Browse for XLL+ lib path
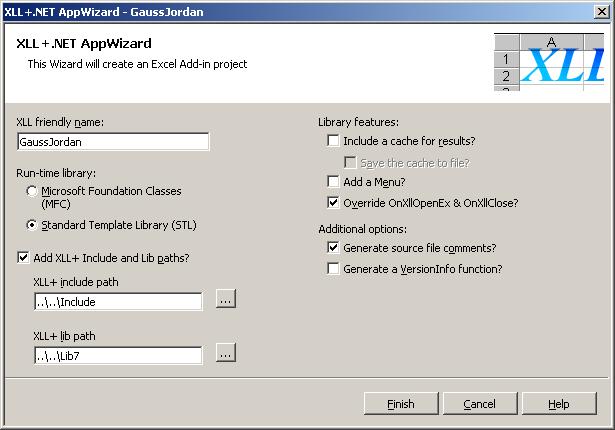Image resolution: width=615 pixels, height=430 pixels. (x=225, y=353)
